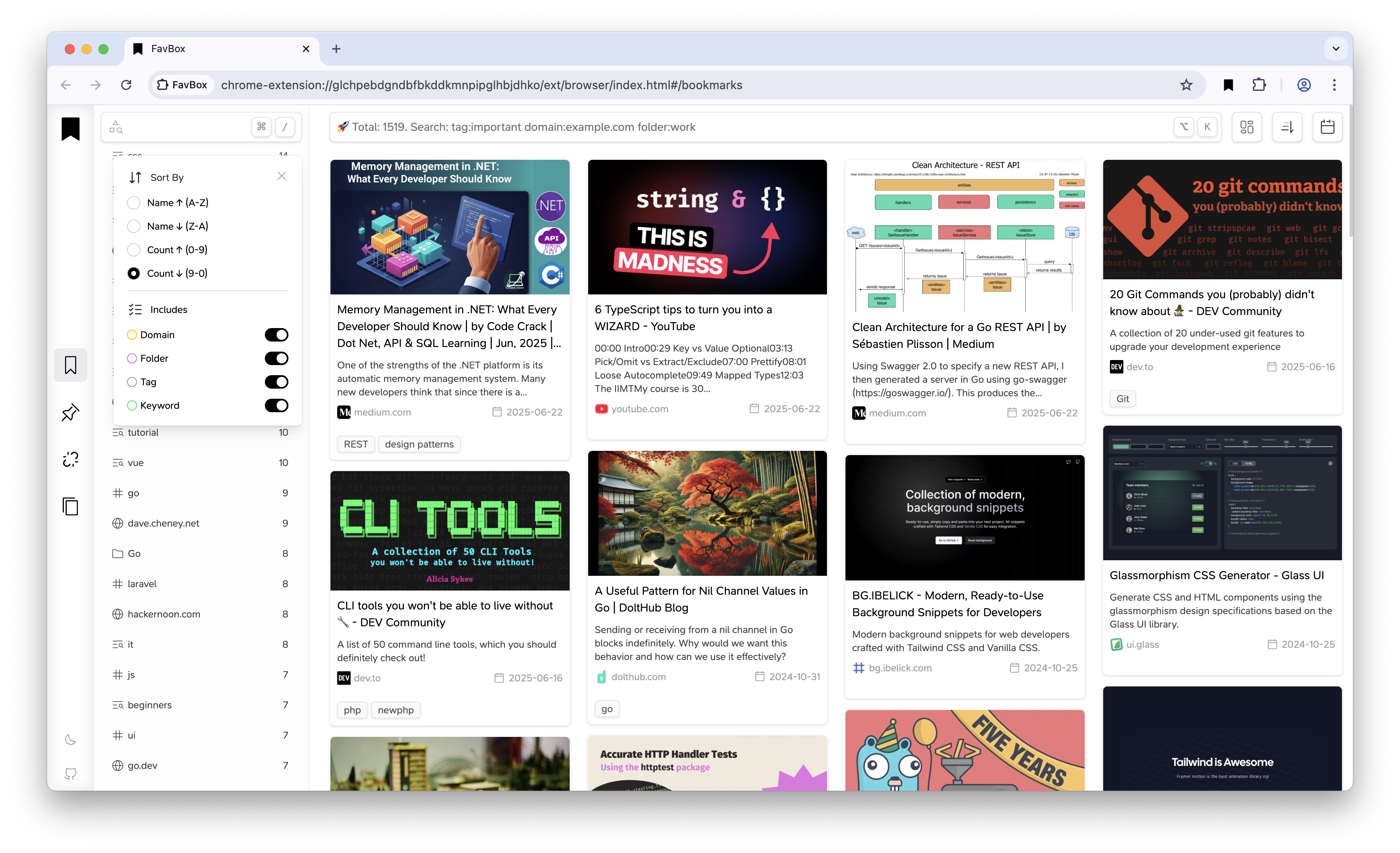Open the broken links checker in sidebar

pyautogui.click(x=71, y=459)
